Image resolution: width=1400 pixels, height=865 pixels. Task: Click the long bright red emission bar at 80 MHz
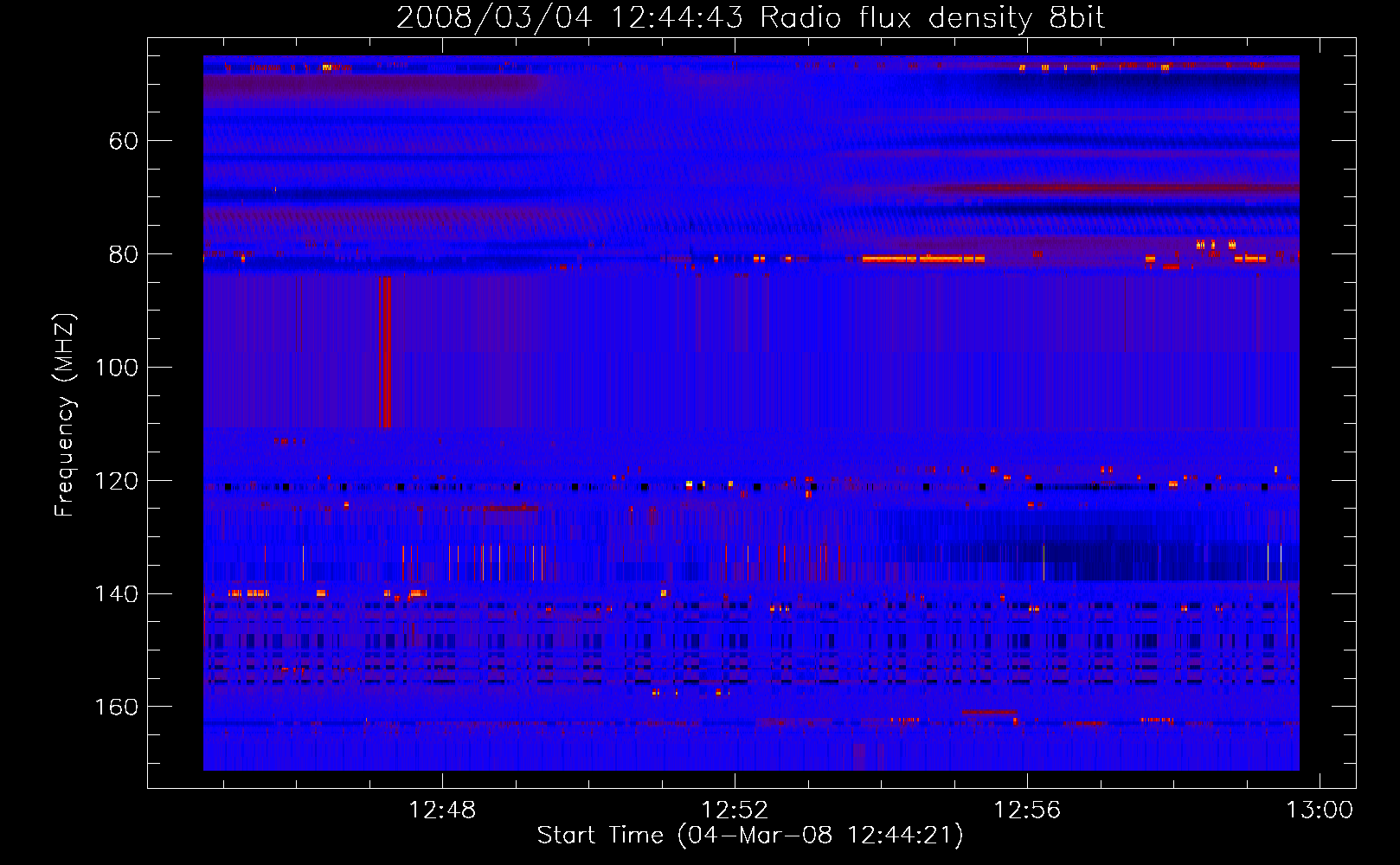click(x=923, y=259)
